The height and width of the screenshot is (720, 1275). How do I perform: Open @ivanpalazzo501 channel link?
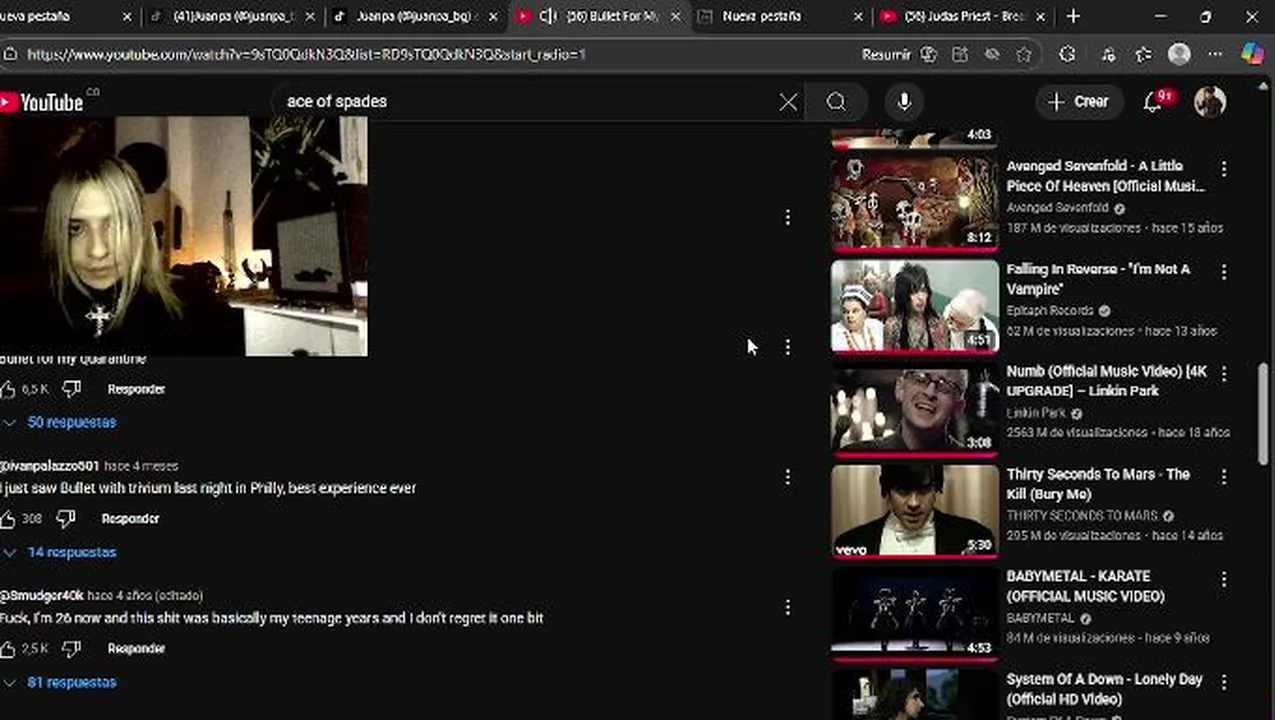(49, 466)
